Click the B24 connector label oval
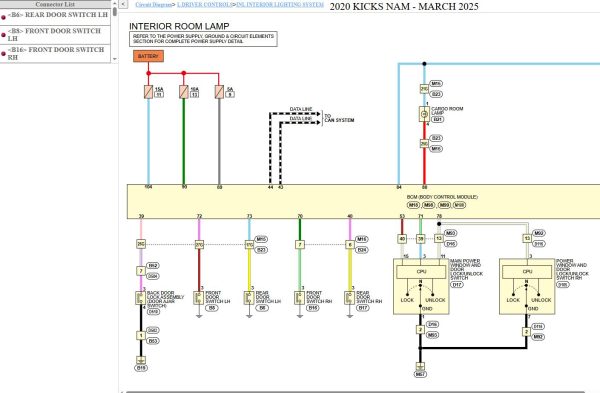This screenshot has width=600, height=393. 362,250
